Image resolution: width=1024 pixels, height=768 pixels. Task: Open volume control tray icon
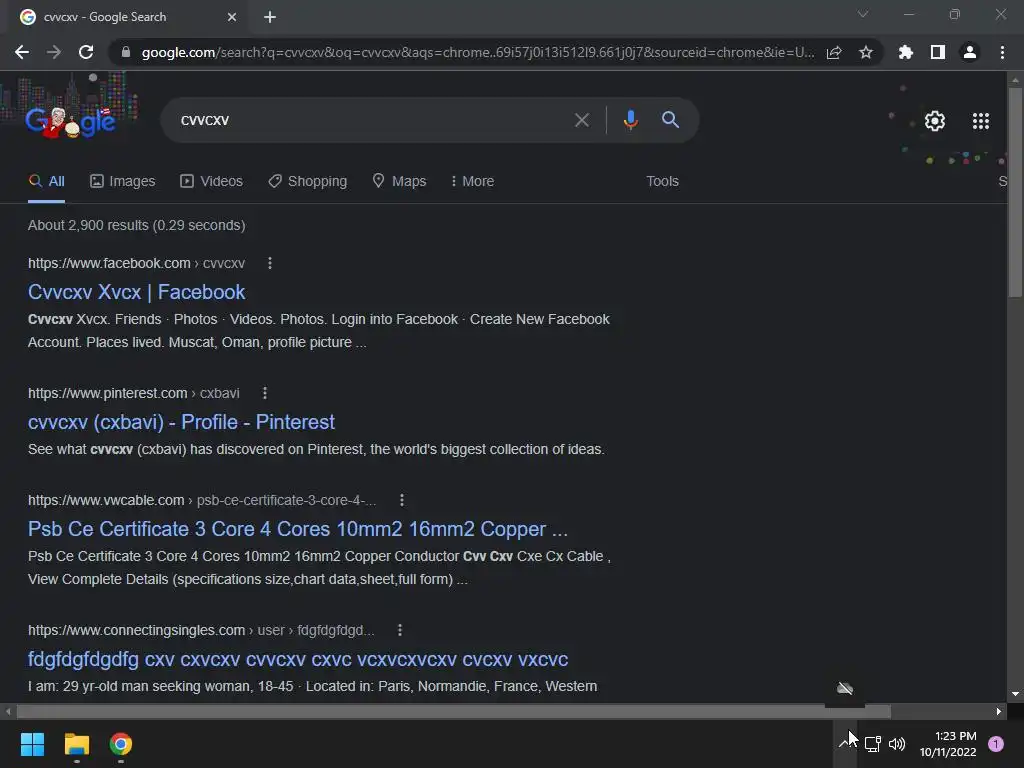pyautogui.click(x=897, y=743)
